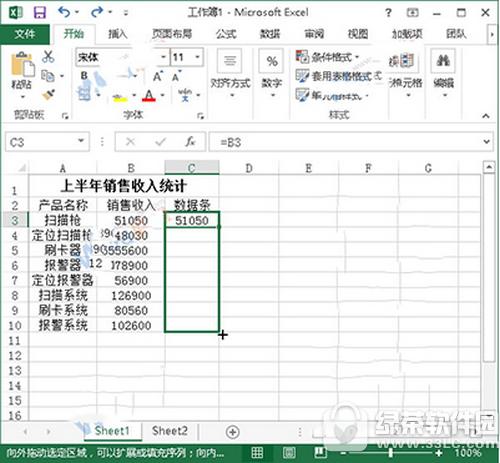500x463 pixels.
Task: Open the font name dropdown
Action: point(163,57)
